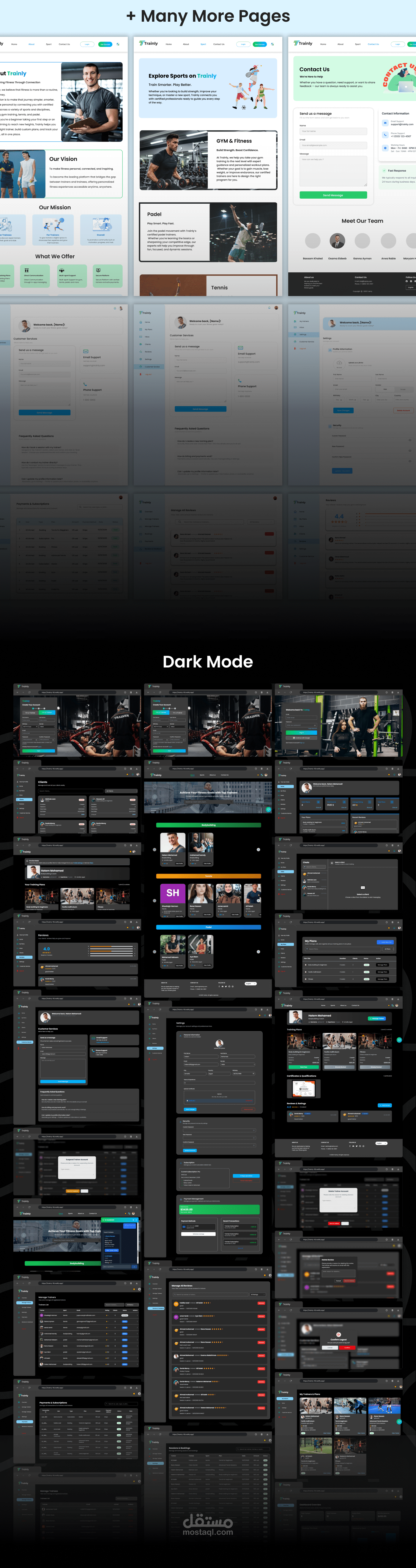Click blue Padel category bar on dark landing

(208, 927)
